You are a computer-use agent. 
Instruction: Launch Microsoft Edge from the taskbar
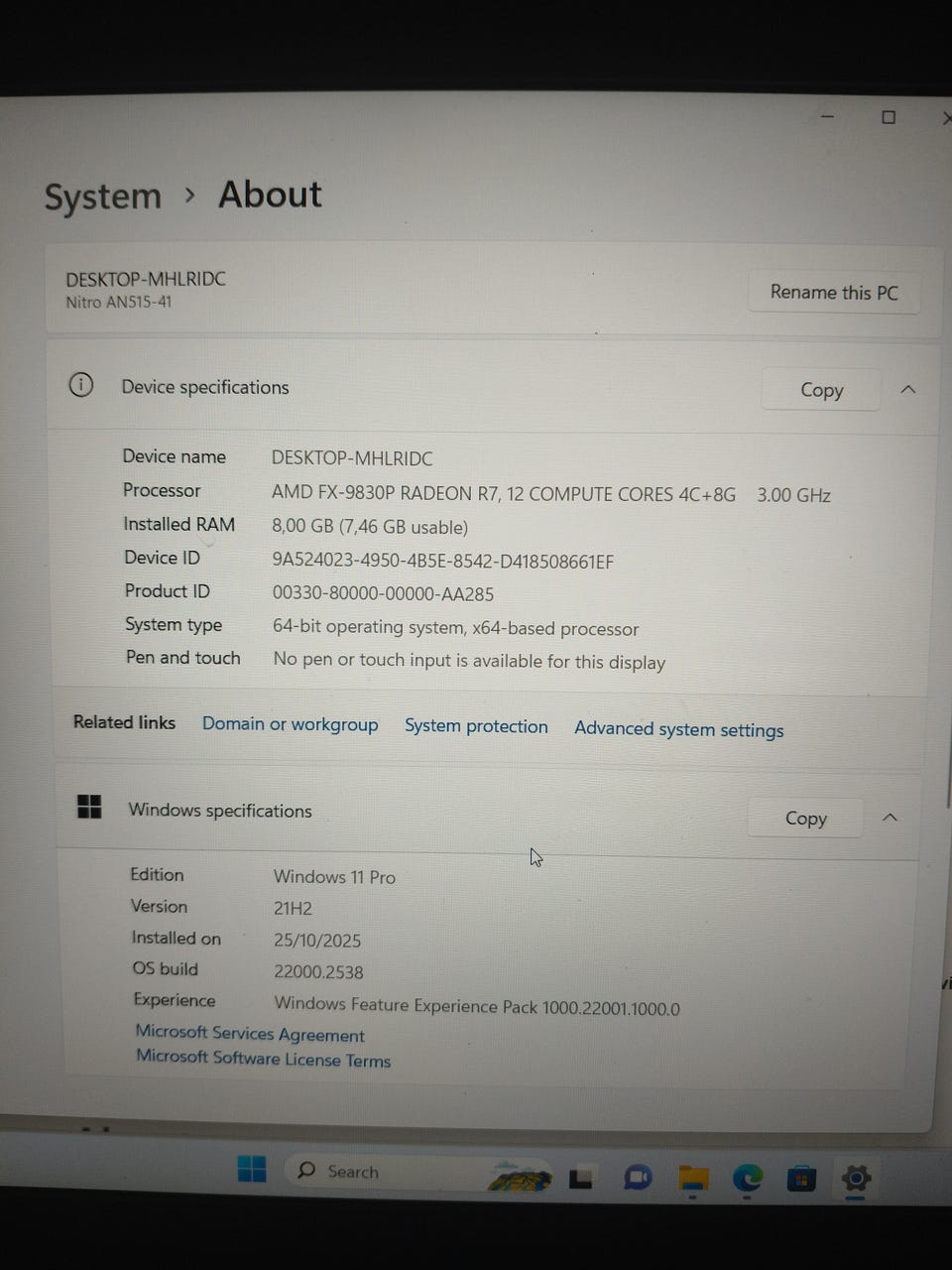click(748, 1178)
